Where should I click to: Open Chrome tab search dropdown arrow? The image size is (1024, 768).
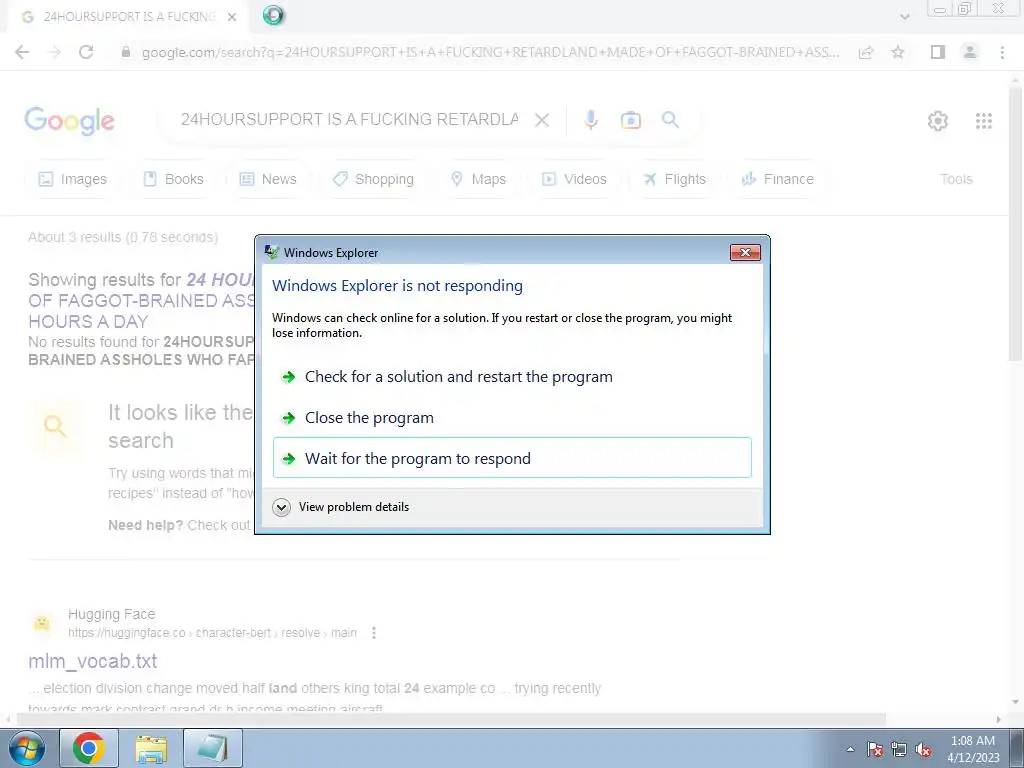(x=904, y=17)
